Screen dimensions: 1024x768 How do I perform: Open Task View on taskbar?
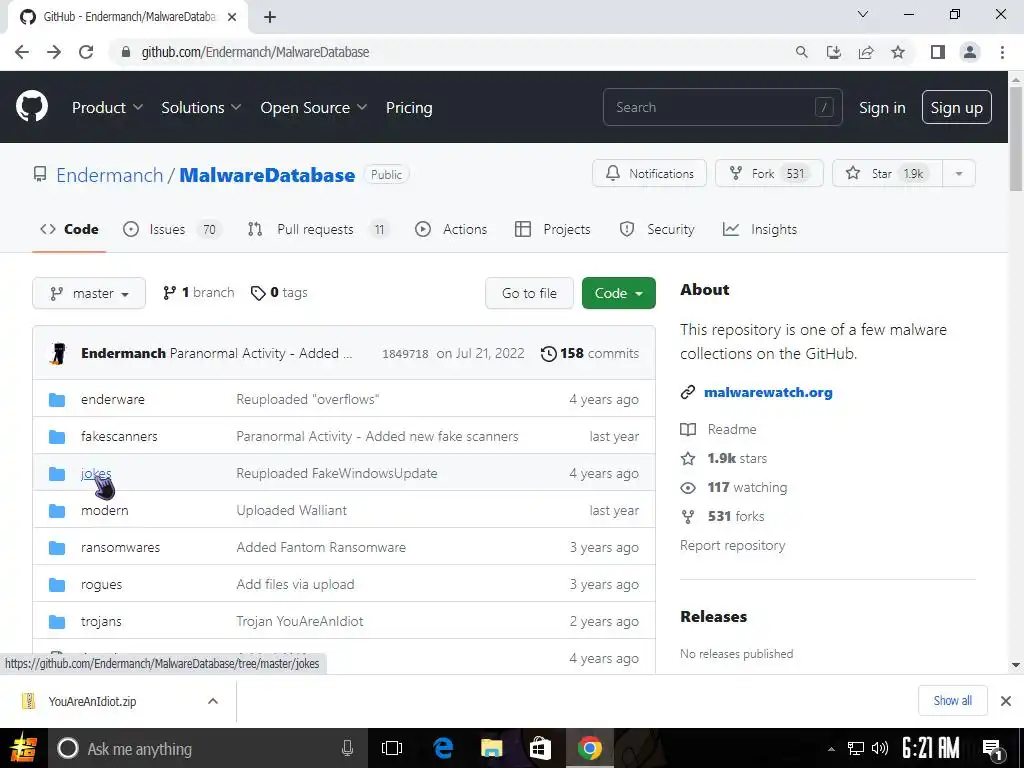(x=392, y=748)
